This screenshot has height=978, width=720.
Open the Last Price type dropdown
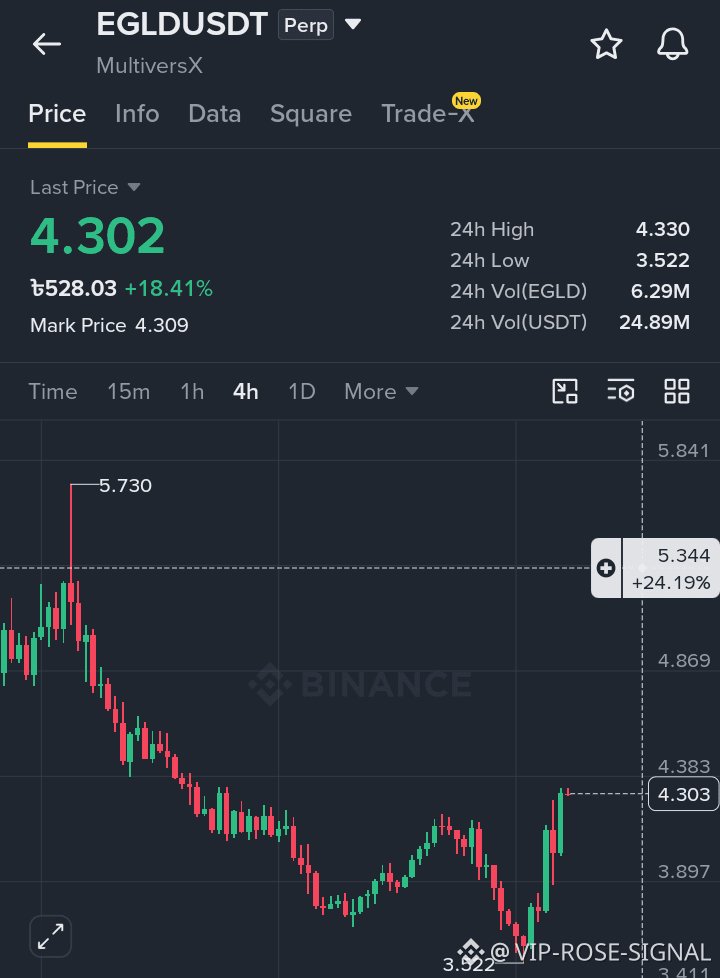click(x=134, y=187)
